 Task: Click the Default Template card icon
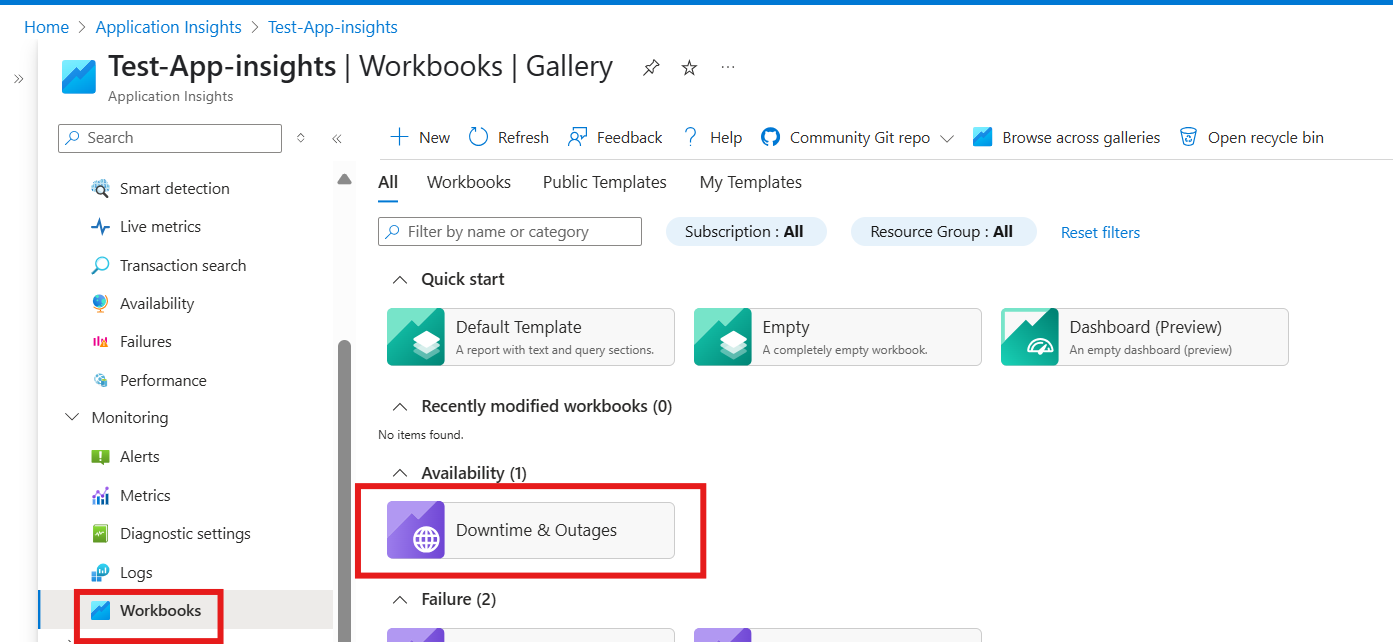coord(416,337)
